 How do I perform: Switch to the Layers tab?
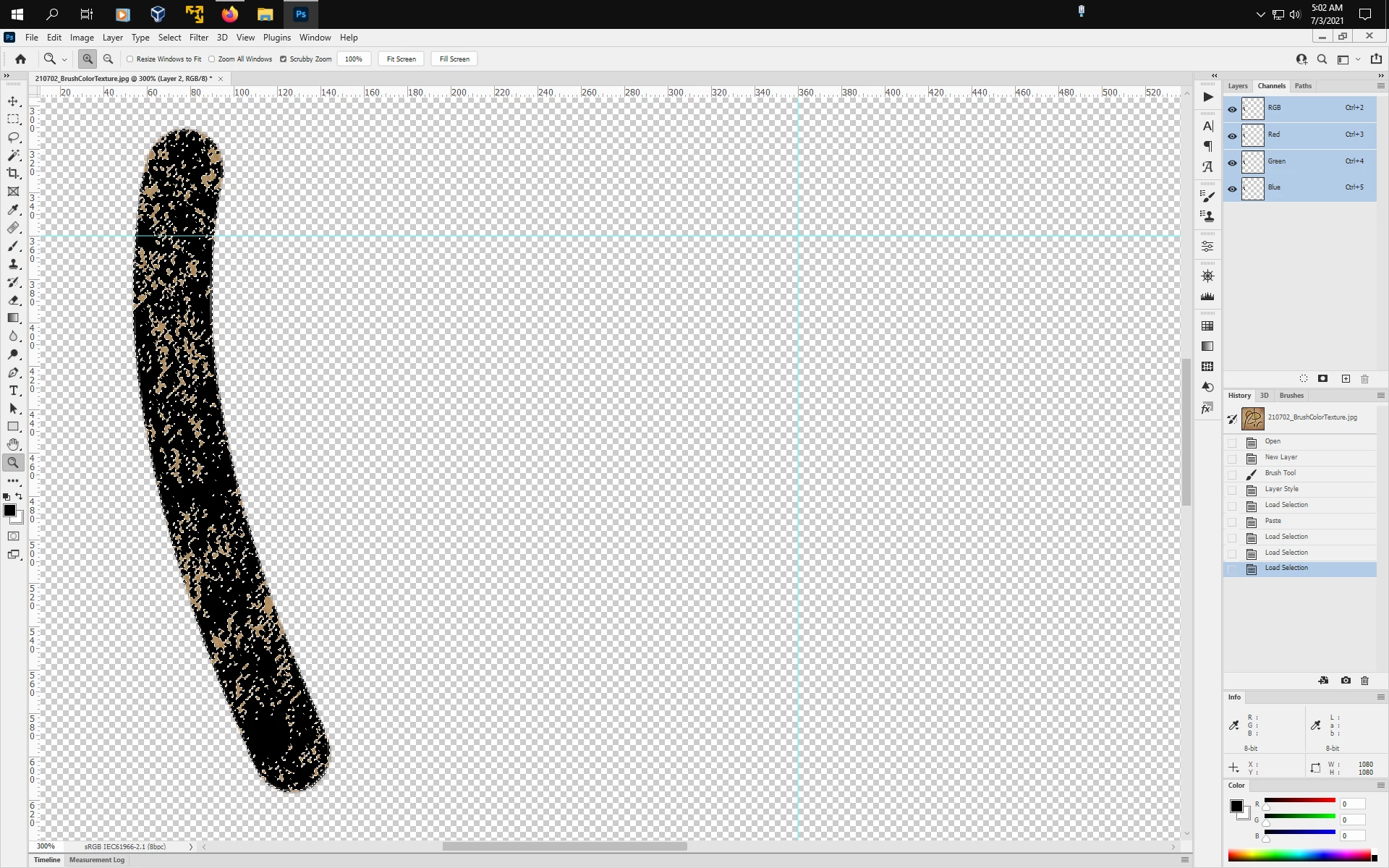tap(1238, 86)
